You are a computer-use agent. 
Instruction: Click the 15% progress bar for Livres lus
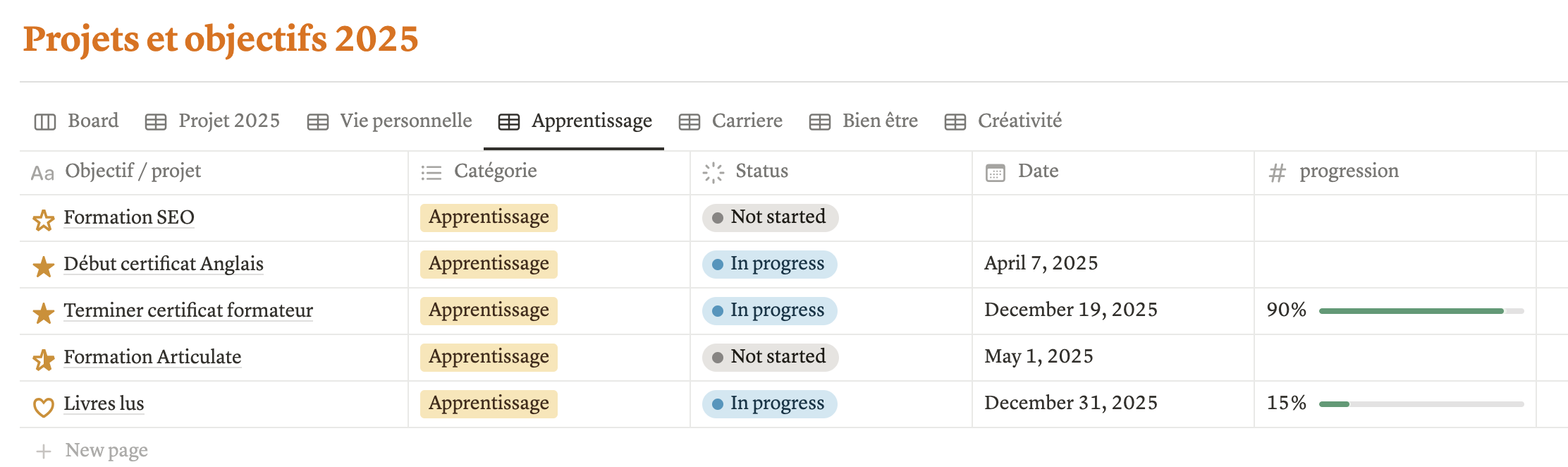[x=1421, y=404]
